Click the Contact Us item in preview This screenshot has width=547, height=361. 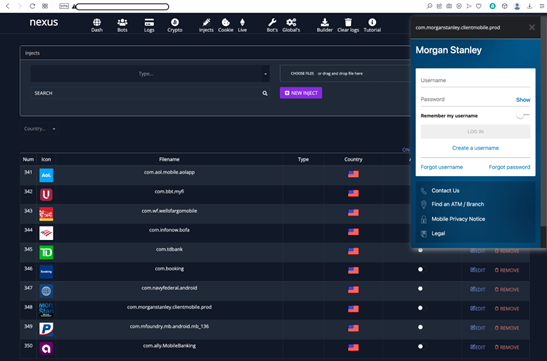pyautogui.click(x=445, y=190)
